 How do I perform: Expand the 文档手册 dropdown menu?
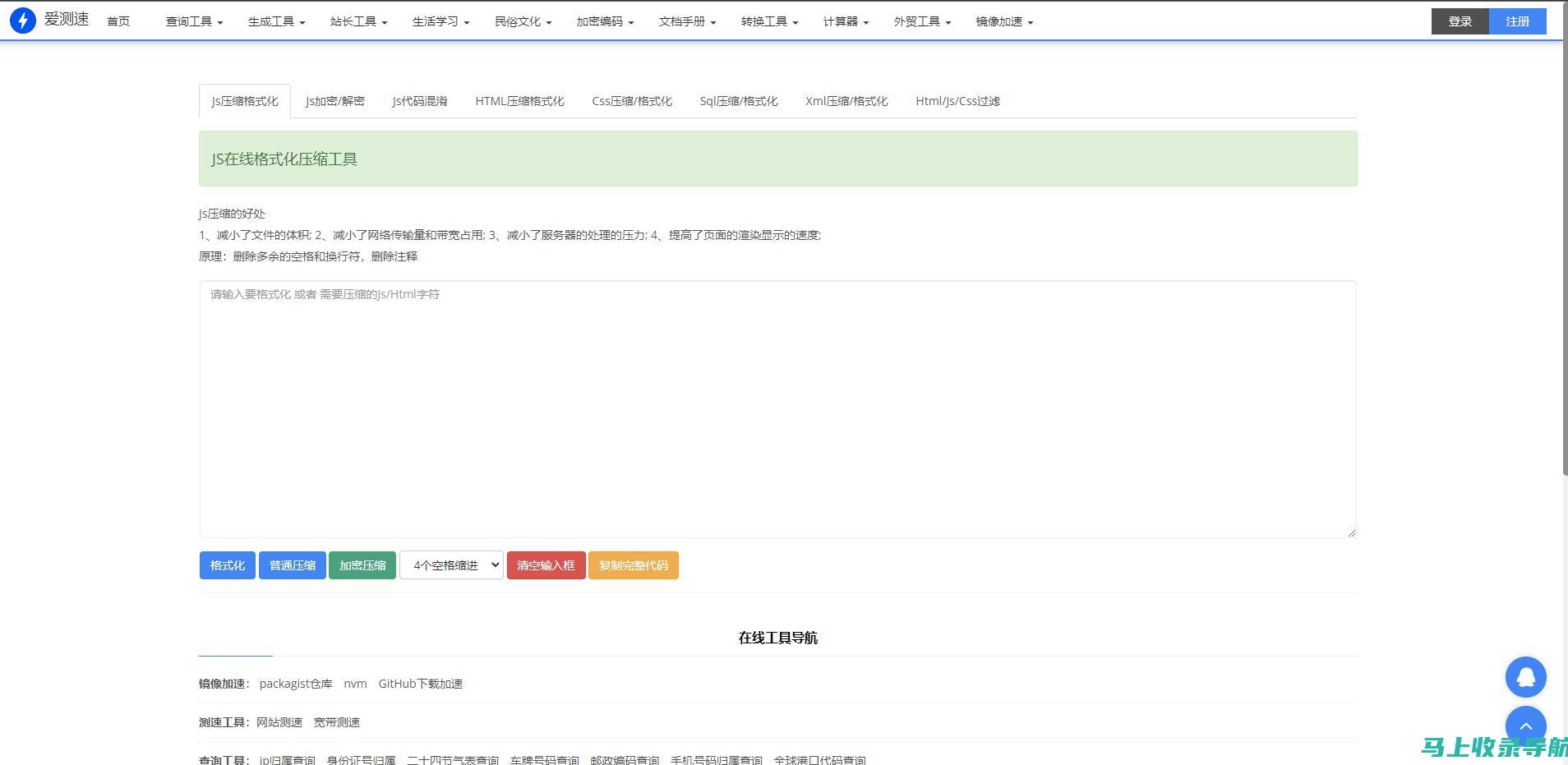687,21
